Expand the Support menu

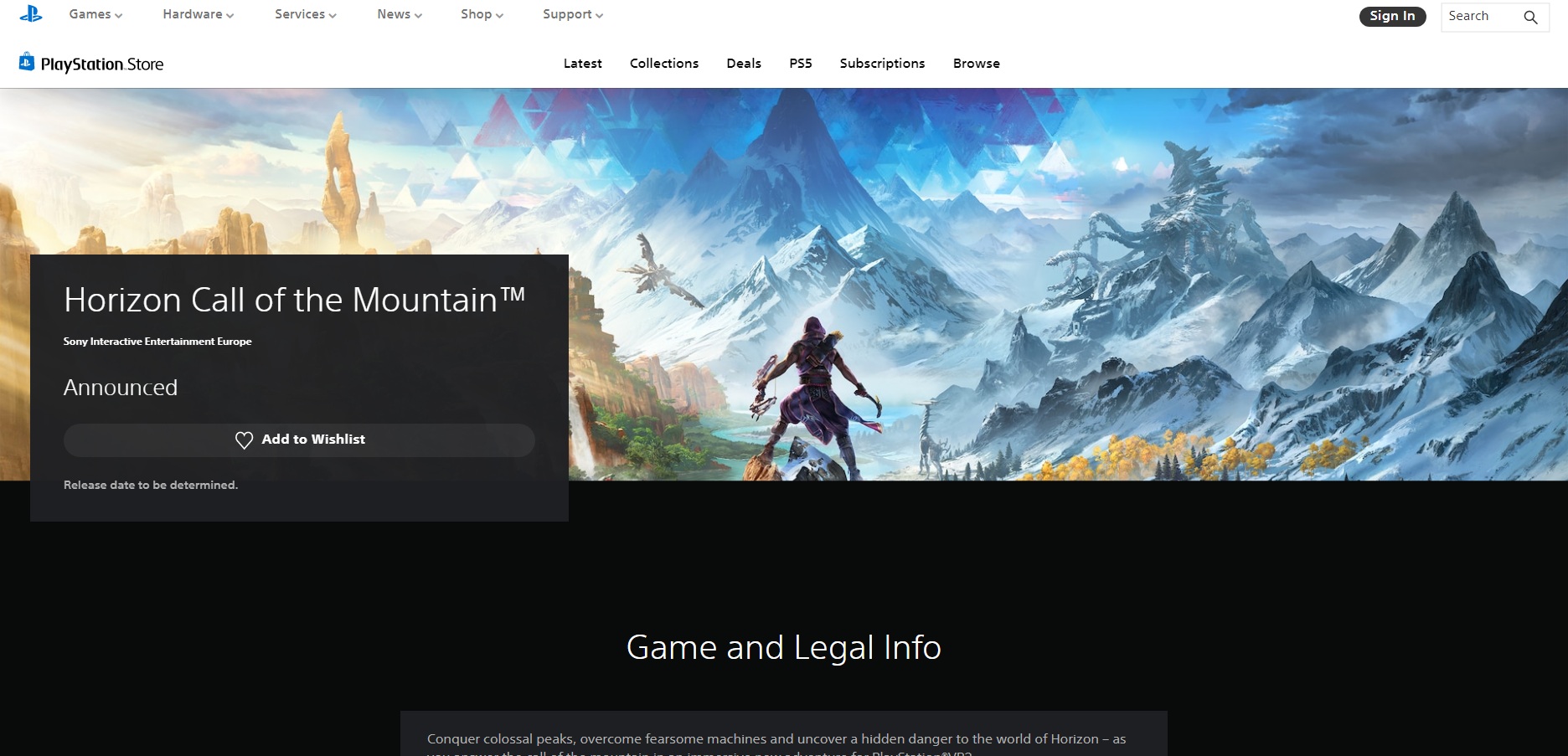pyautogui.click(x=573, y=14)
